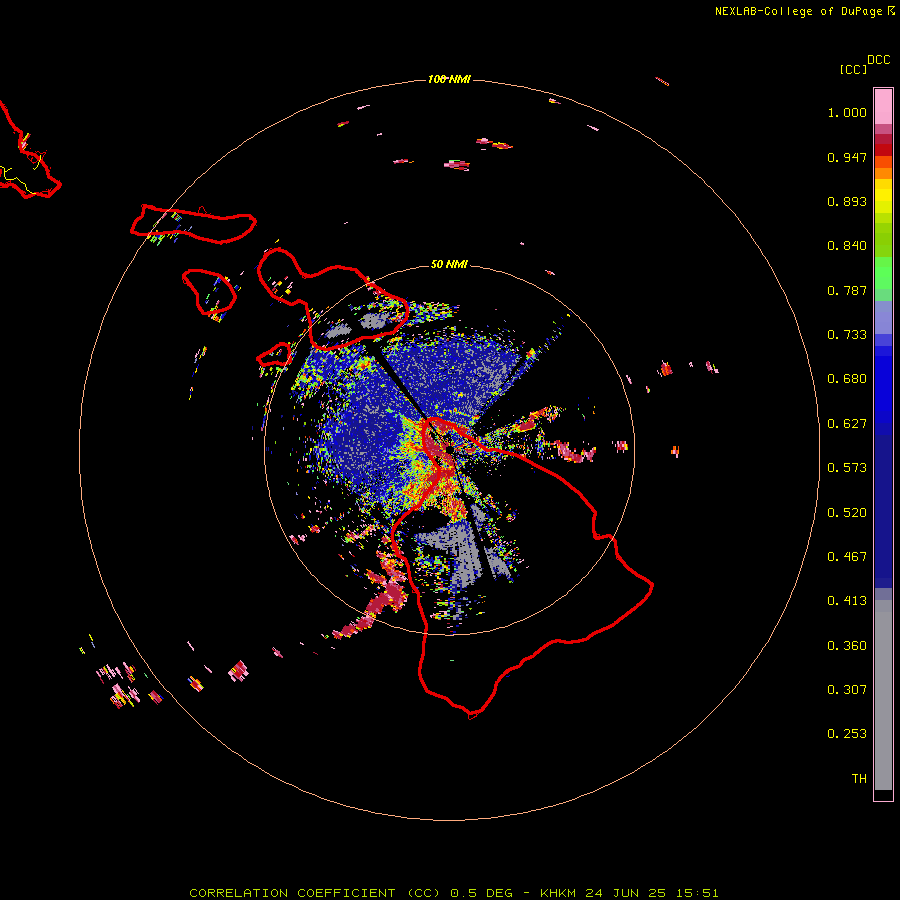Click the 0.520 scale value

[x=847, y=513]
